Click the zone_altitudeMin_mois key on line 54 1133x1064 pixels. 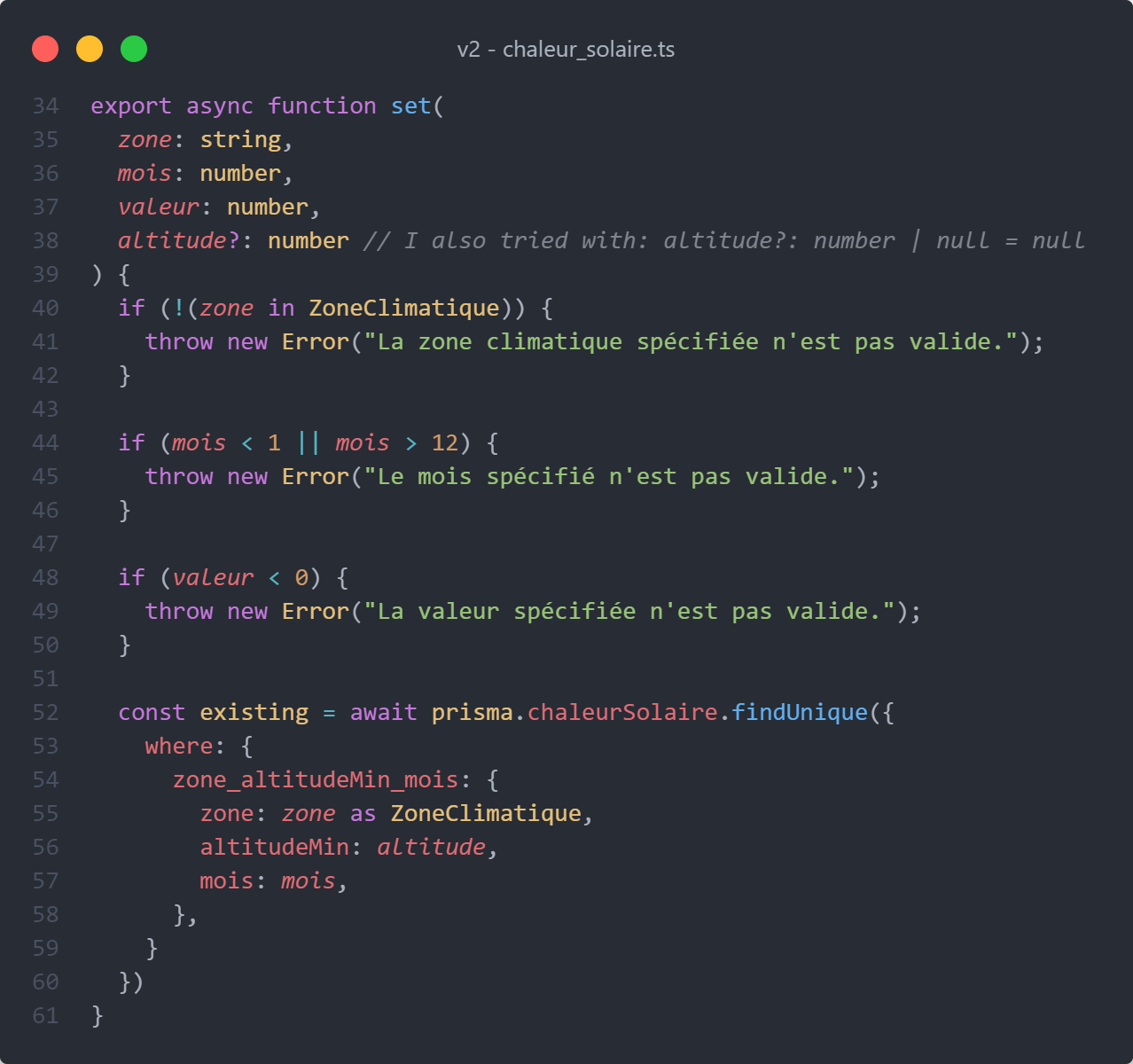pyautogui.click(x=316, y=779)
